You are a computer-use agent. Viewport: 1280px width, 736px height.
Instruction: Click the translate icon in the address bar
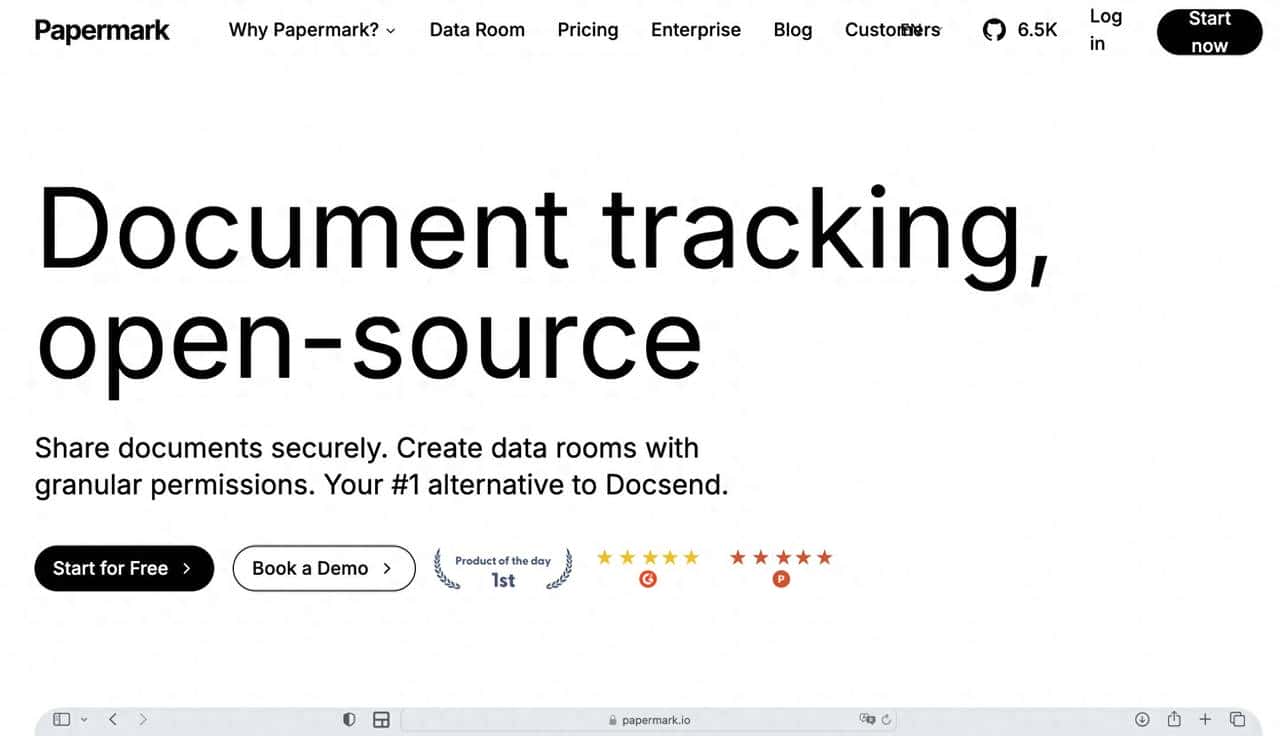coord(867,719)
